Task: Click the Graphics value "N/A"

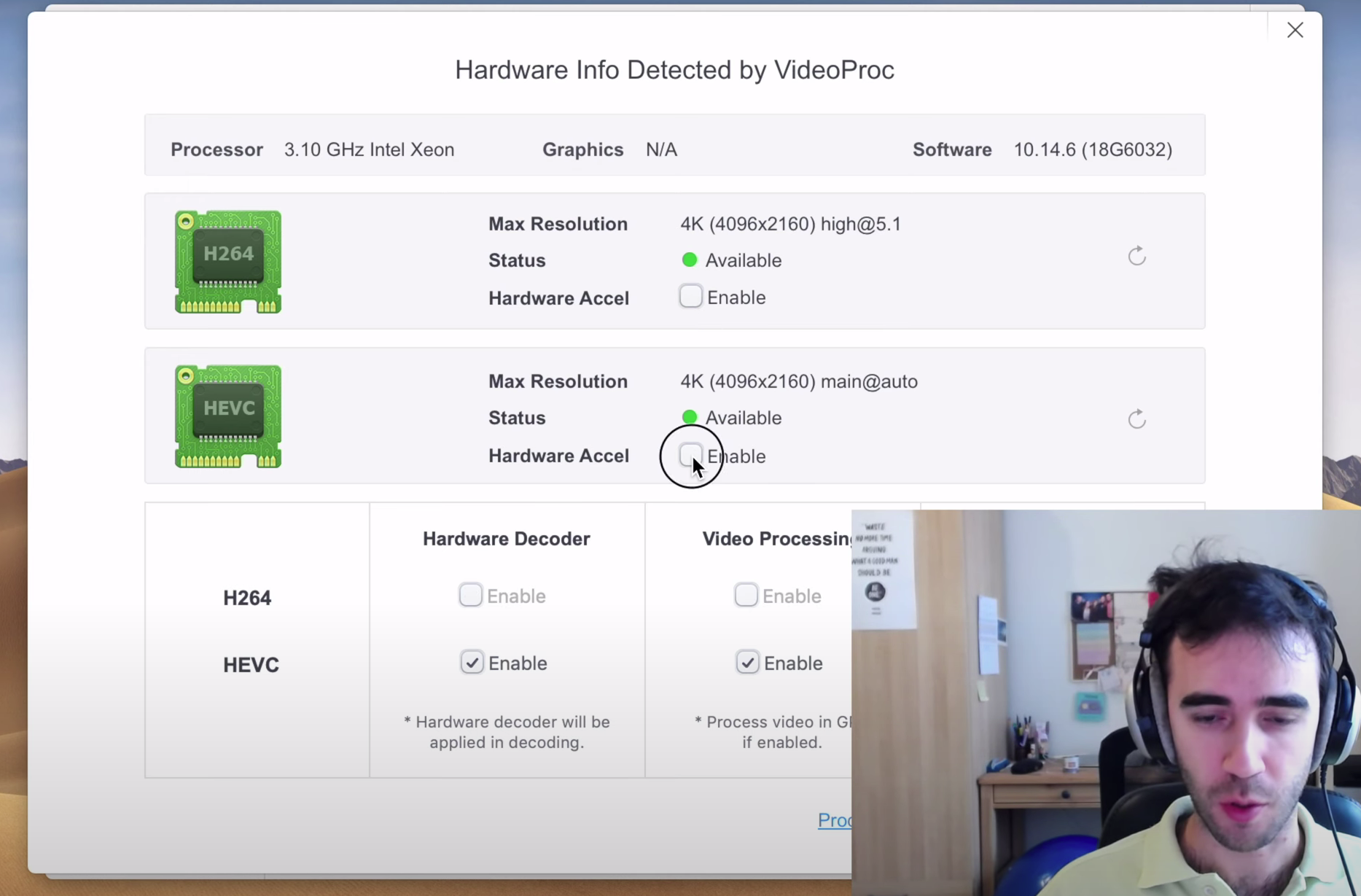Action: [x=661, y=149]
